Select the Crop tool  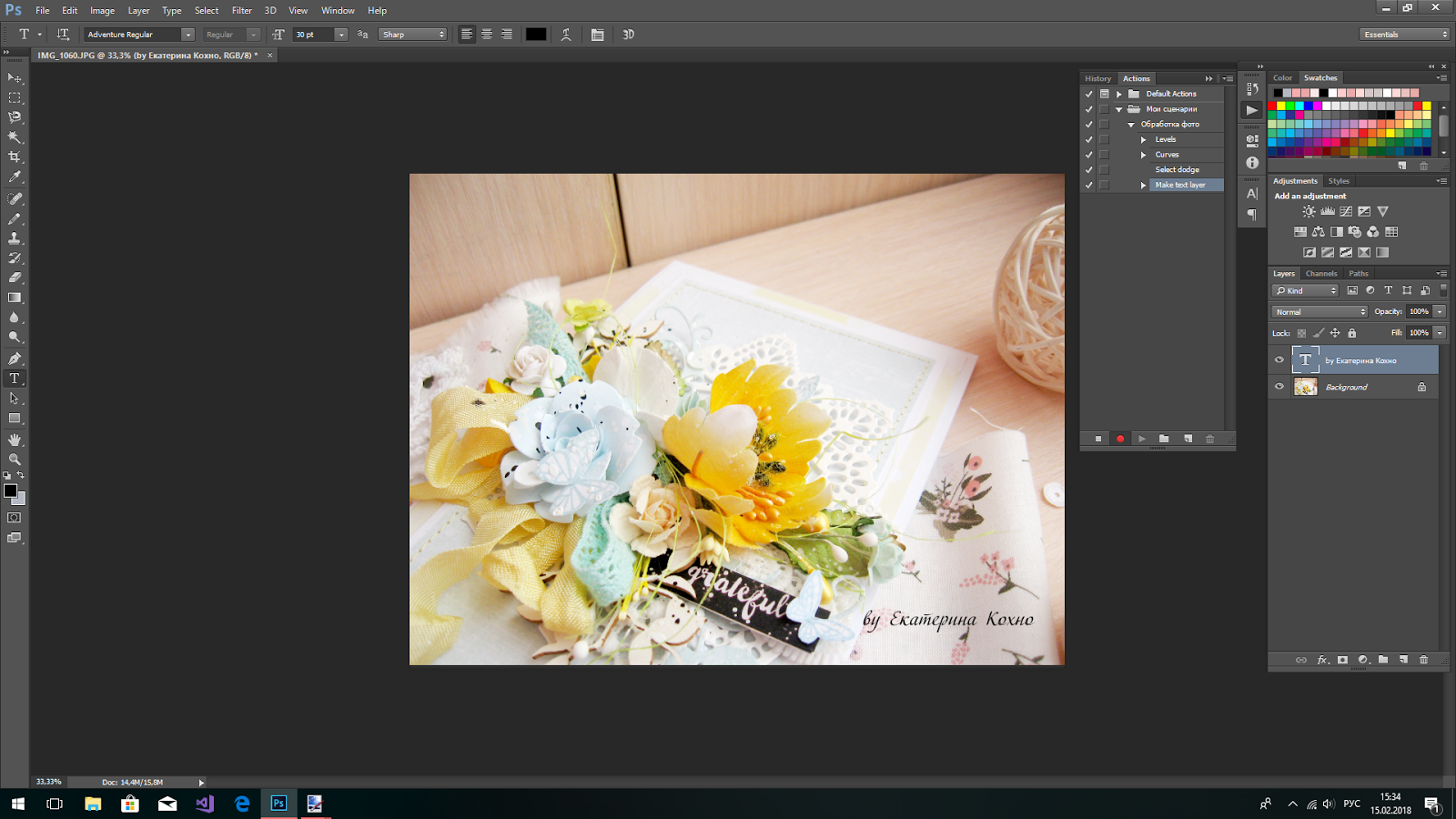click(x=15, y=157)
